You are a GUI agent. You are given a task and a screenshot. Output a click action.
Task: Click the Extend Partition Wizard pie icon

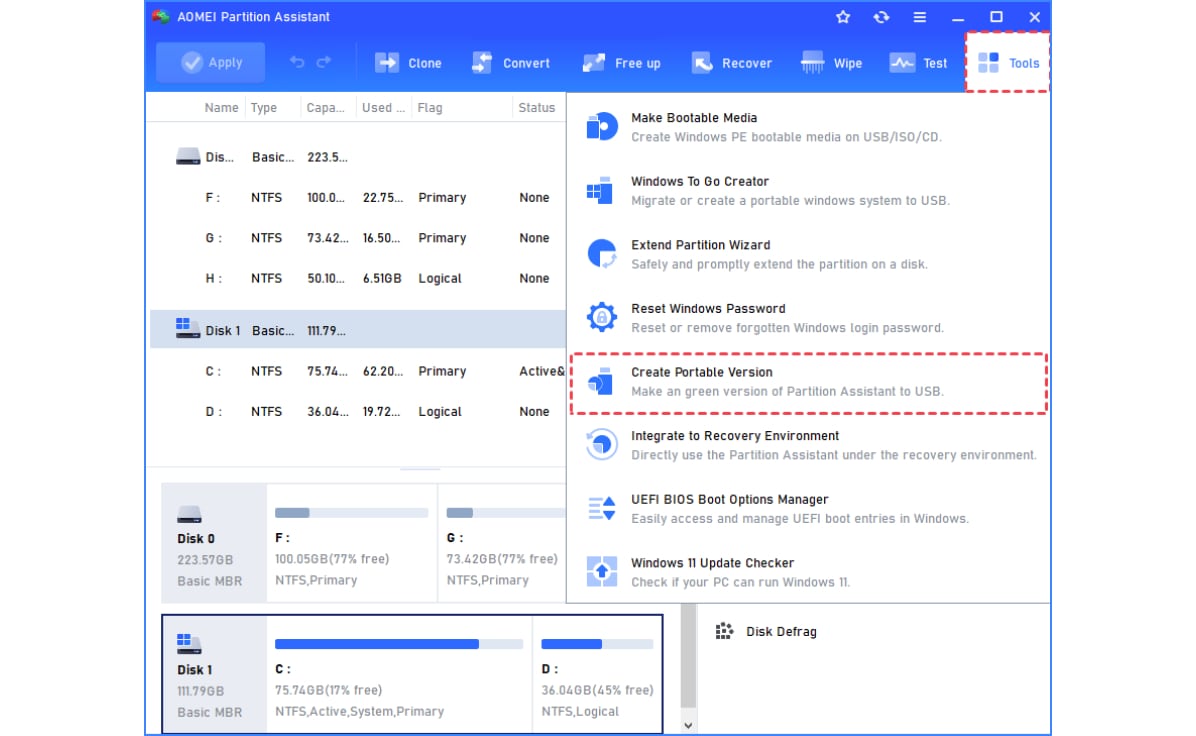(x=602, y=254)
